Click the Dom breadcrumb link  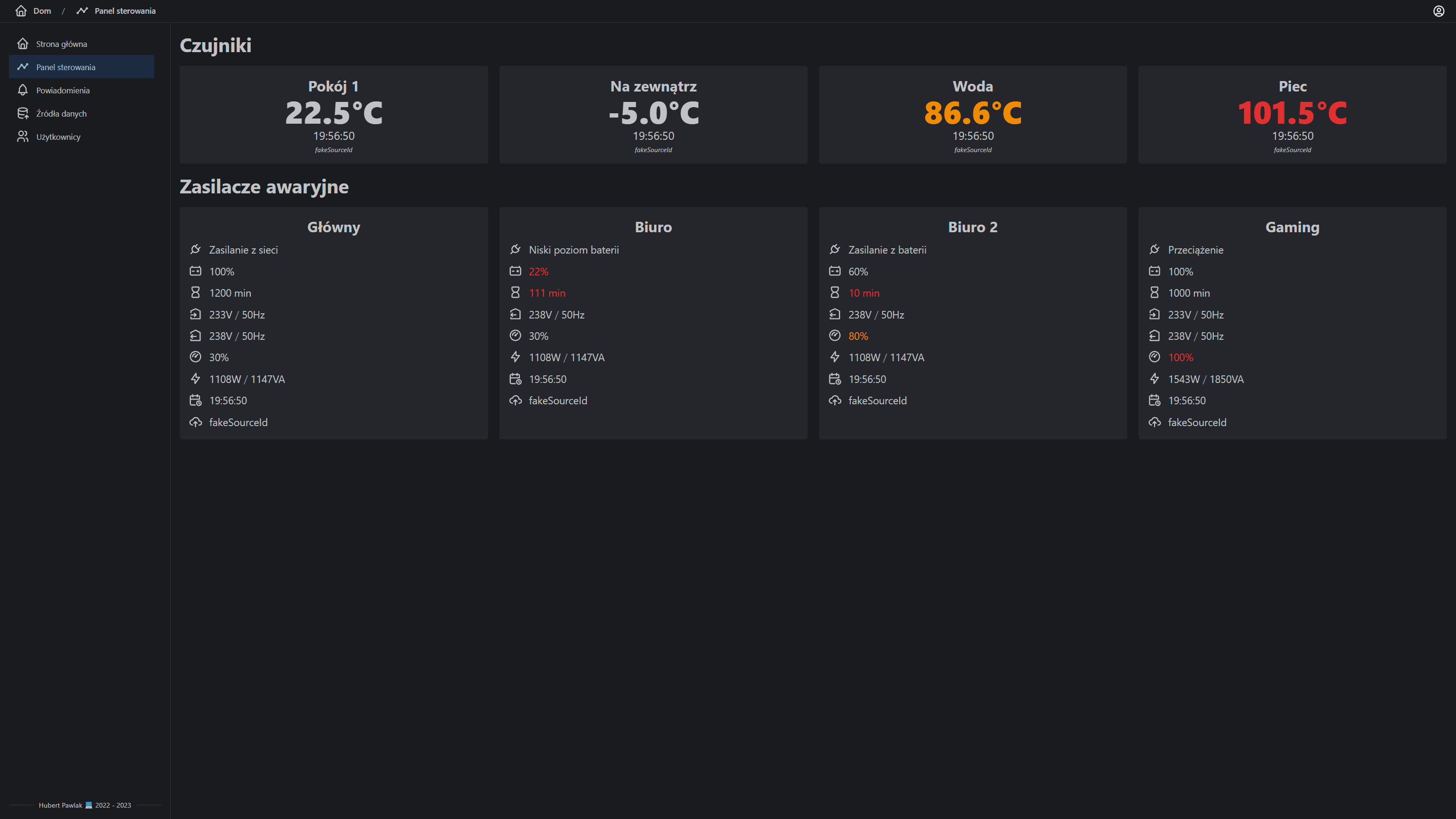42,10
